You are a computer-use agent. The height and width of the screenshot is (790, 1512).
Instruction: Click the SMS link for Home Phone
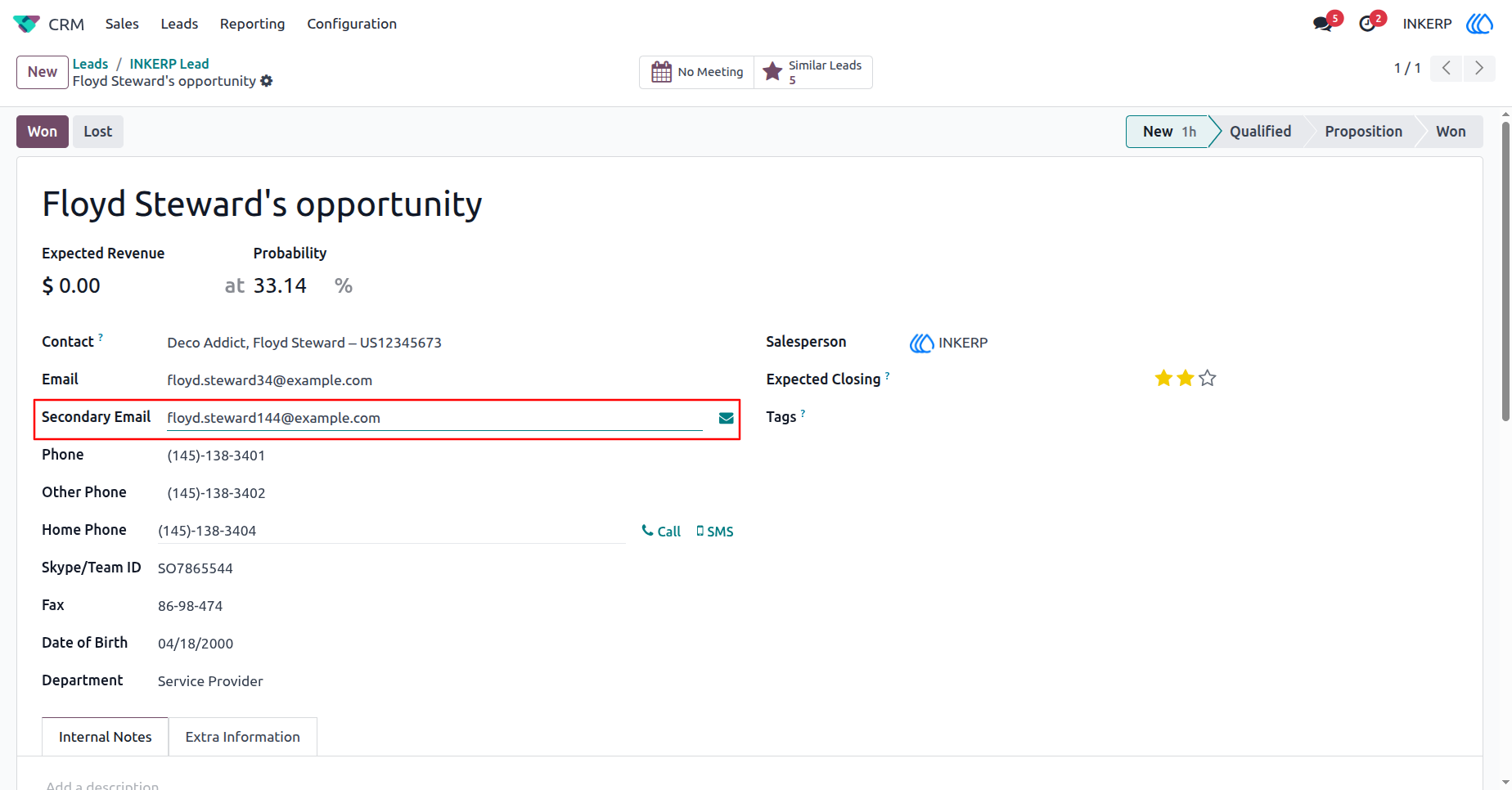click(x=715, y=532)
